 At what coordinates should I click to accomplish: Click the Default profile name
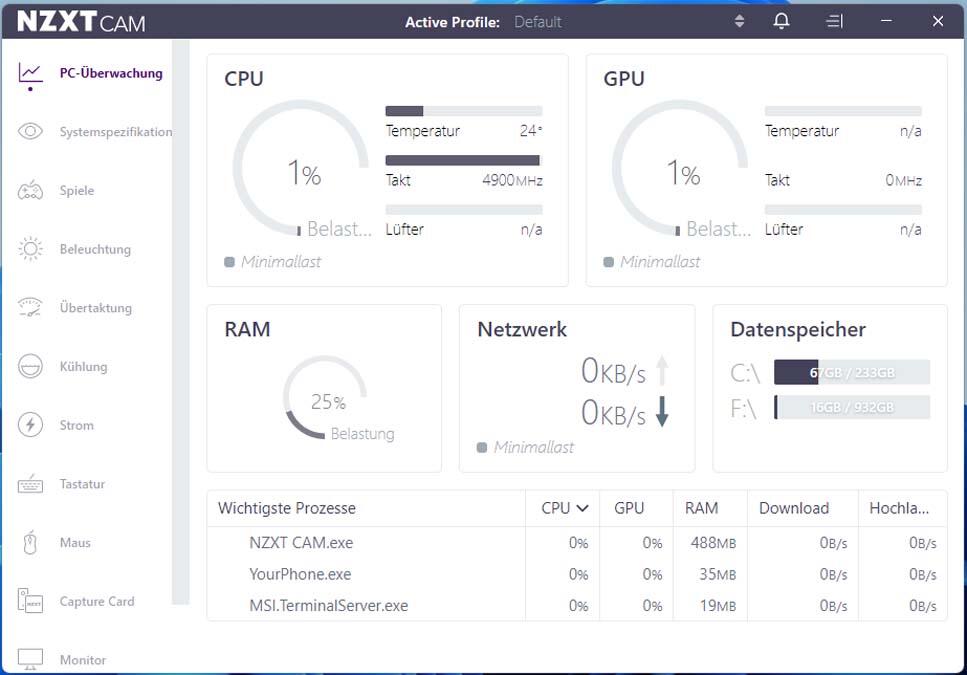tap(538, 22)
